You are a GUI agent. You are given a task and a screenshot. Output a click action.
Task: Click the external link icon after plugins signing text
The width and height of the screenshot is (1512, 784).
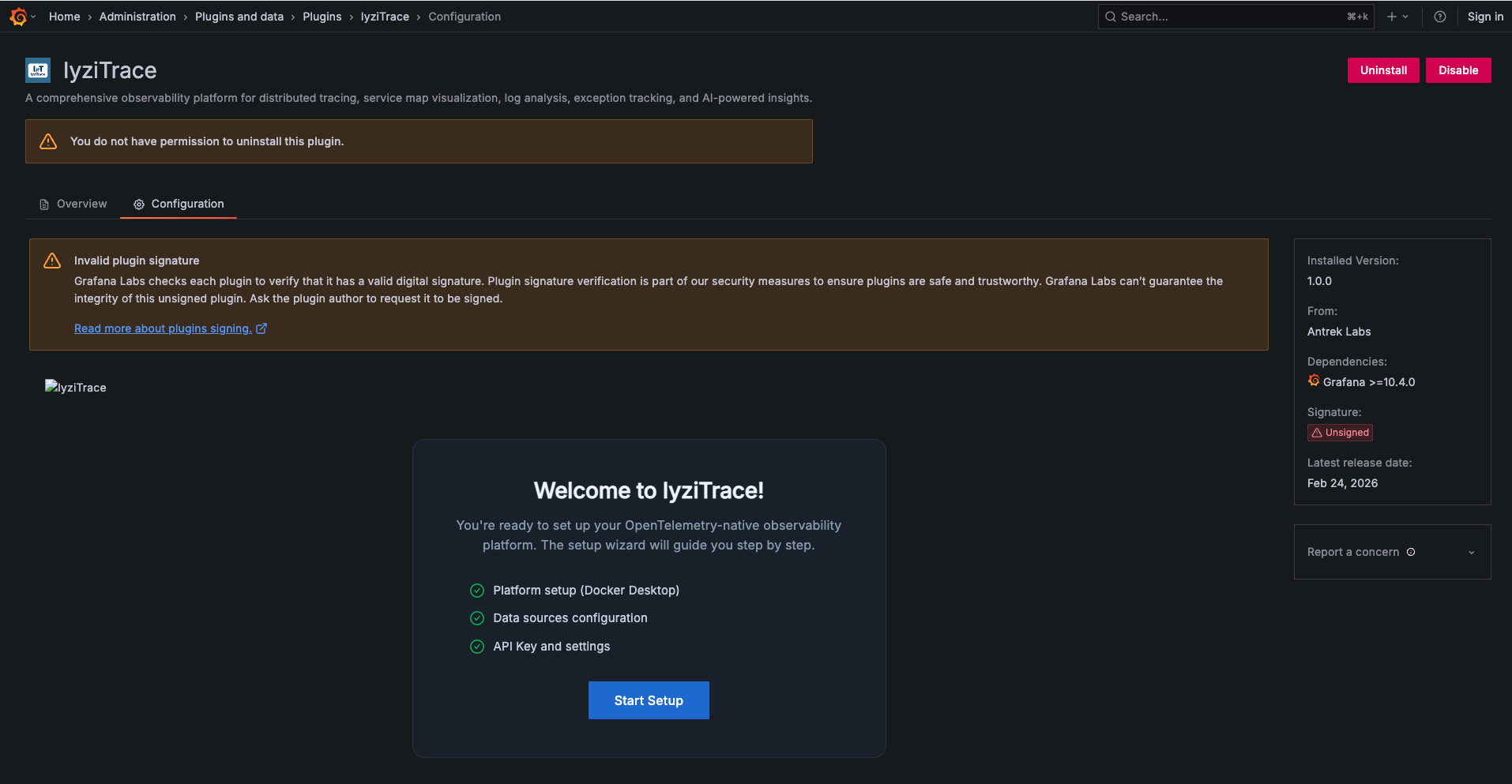click(x=261, y=328)
